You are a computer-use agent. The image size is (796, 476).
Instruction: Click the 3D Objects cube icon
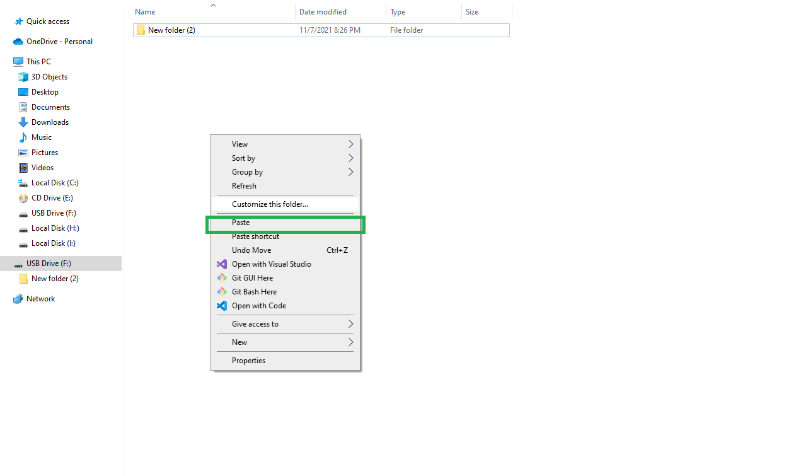pyautogui.click(x=23, y=77)
